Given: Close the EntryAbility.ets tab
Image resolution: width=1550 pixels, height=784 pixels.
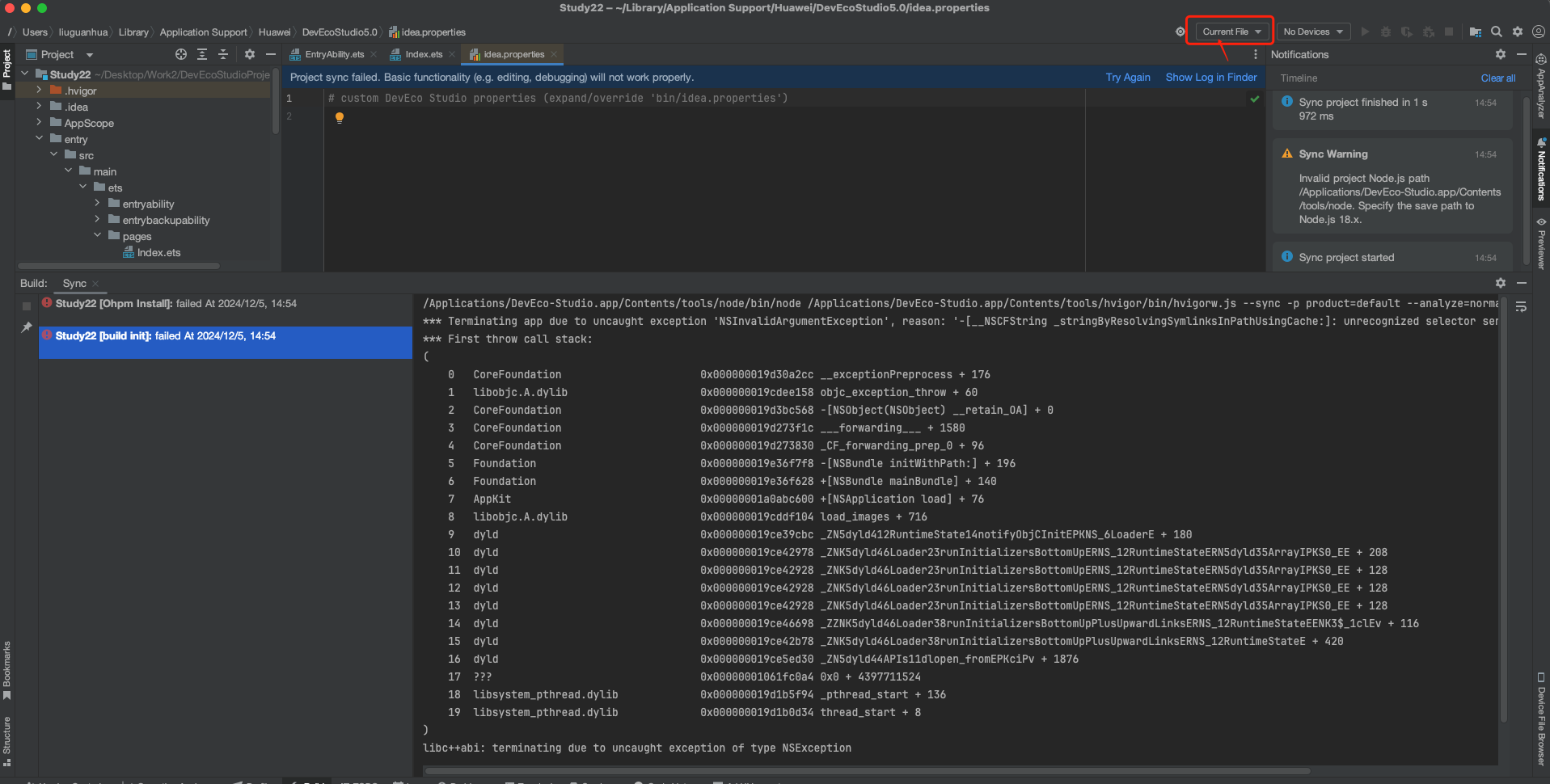Looking at the screenshot, I should (374, 54).
